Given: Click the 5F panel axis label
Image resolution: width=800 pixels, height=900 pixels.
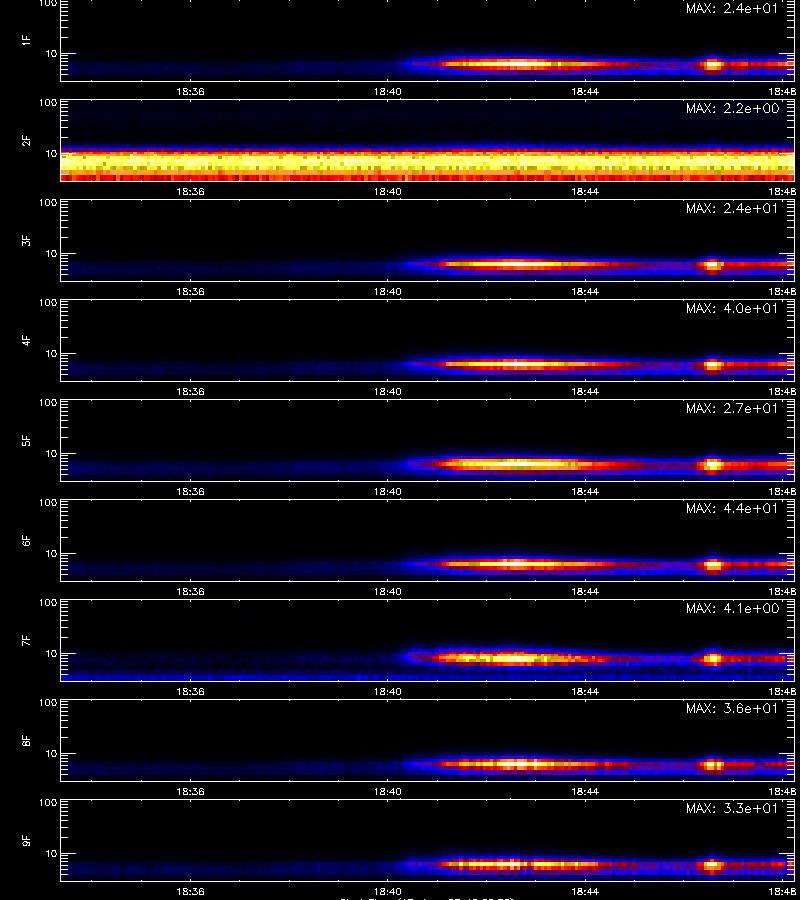Looking at the screenshot, I should click(26, 440).
